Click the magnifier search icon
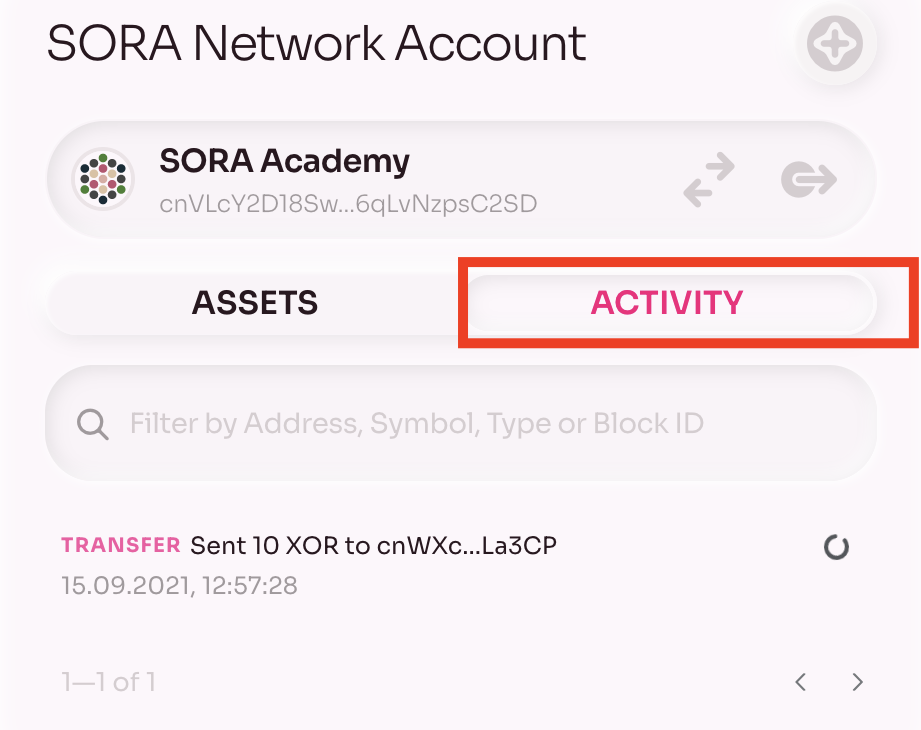 pyautogui.click(x=93, y=424)
